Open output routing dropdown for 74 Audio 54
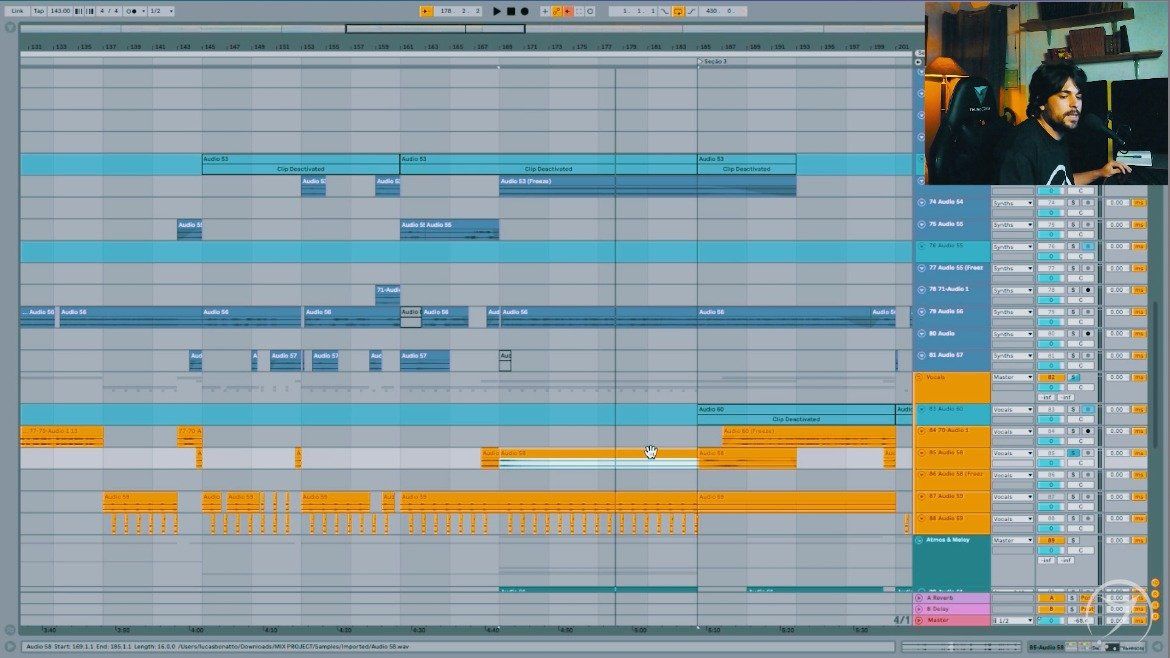 tap(1013, 203)
